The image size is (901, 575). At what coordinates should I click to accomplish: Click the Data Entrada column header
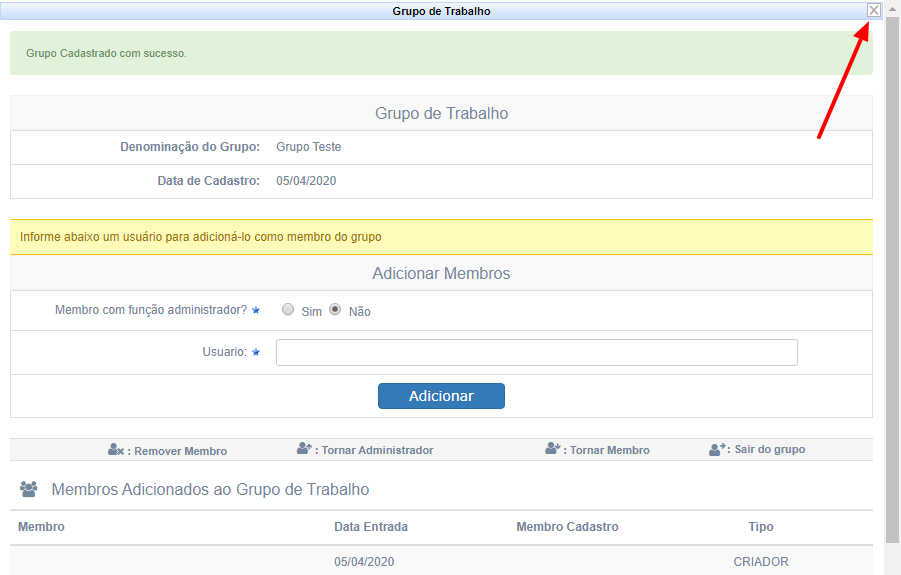[x=371, y=527]
